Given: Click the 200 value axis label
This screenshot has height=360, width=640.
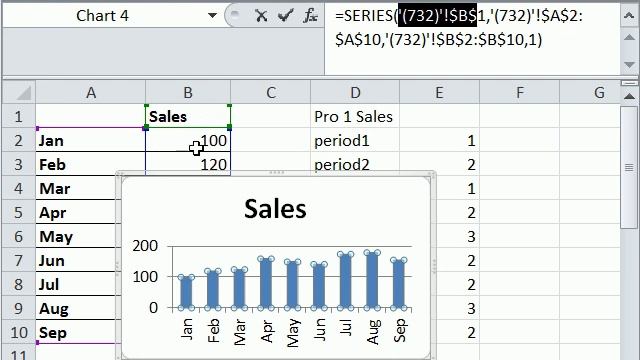Looking at the screenshot, I should point(145,246).
